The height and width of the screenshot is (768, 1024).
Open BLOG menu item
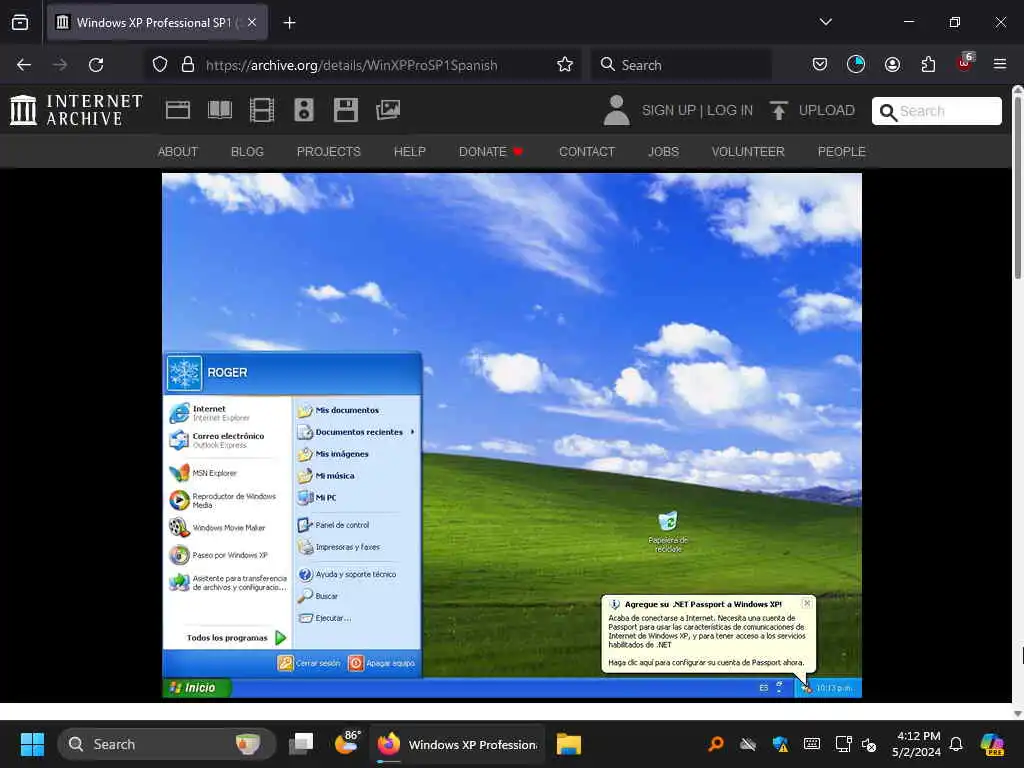[247, 152]
